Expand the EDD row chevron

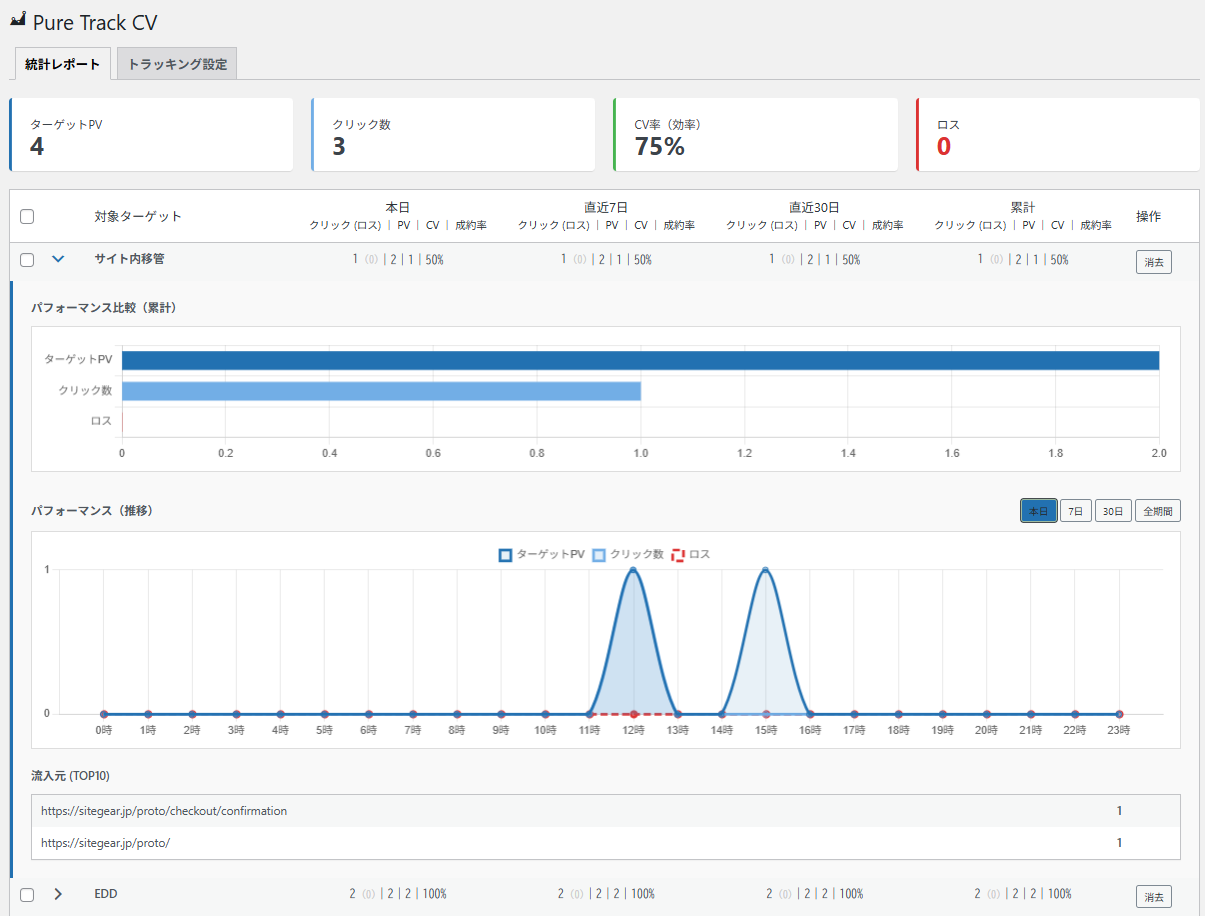[58, 894]
